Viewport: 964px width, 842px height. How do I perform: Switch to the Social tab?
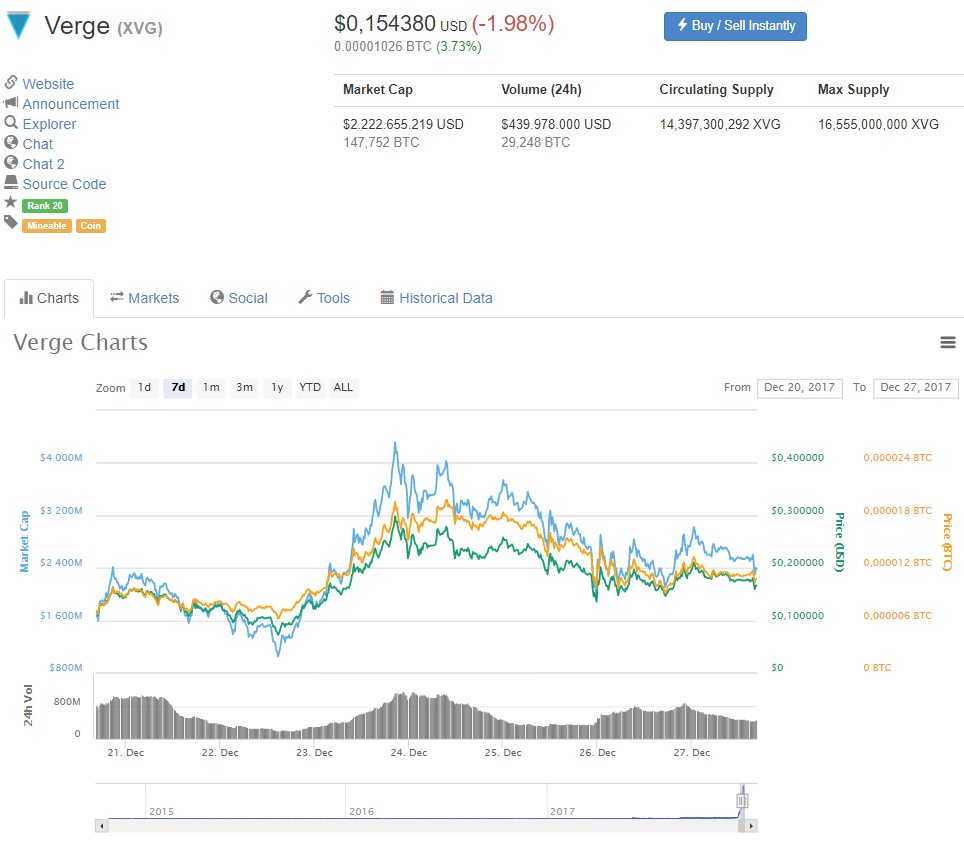tap(239, 299)
